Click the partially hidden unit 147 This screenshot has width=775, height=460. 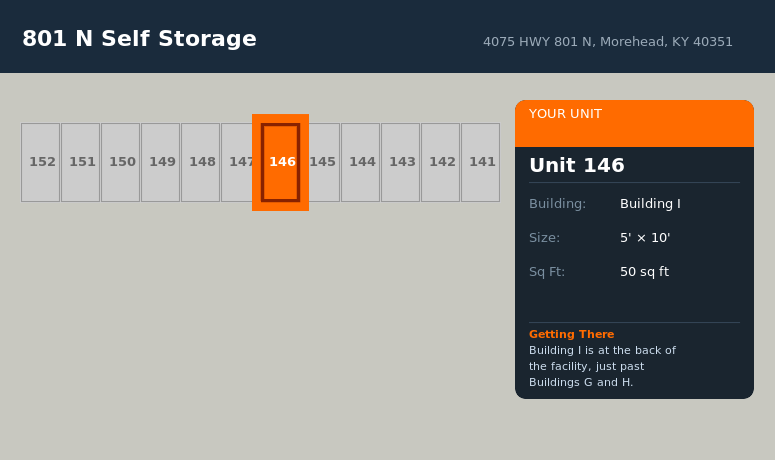[237, 162]
